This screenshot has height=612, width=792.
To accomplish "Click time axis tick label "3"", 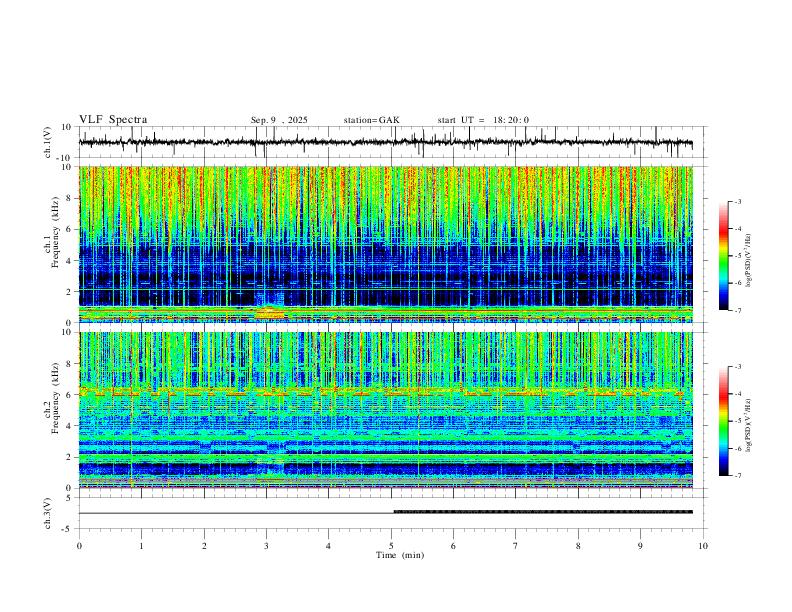I will coord(266,546).
